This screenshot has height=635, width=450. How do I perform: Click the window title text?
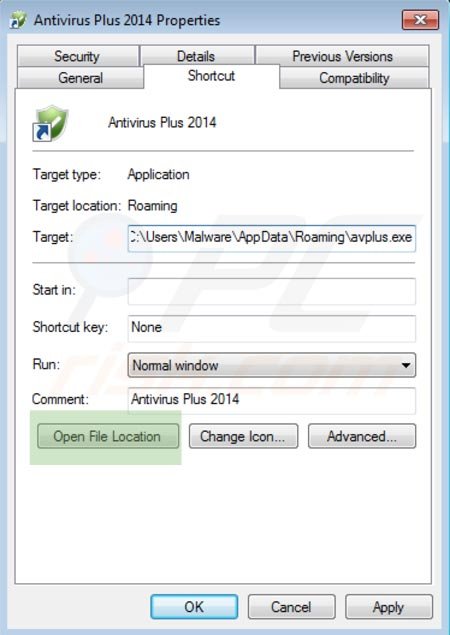[x=127, y=20]
